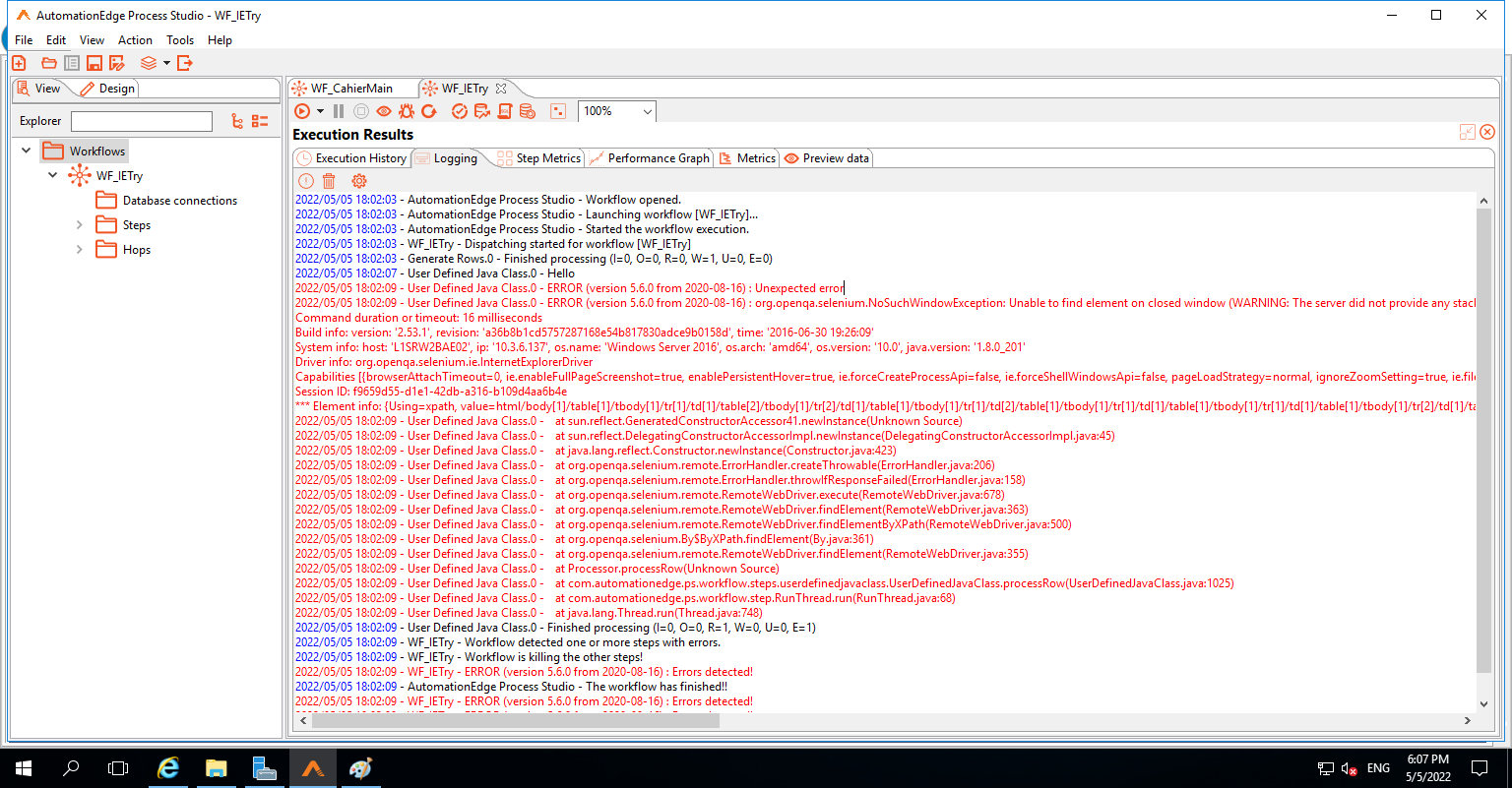Open the run options dropdown arrow

click(320, 112)
